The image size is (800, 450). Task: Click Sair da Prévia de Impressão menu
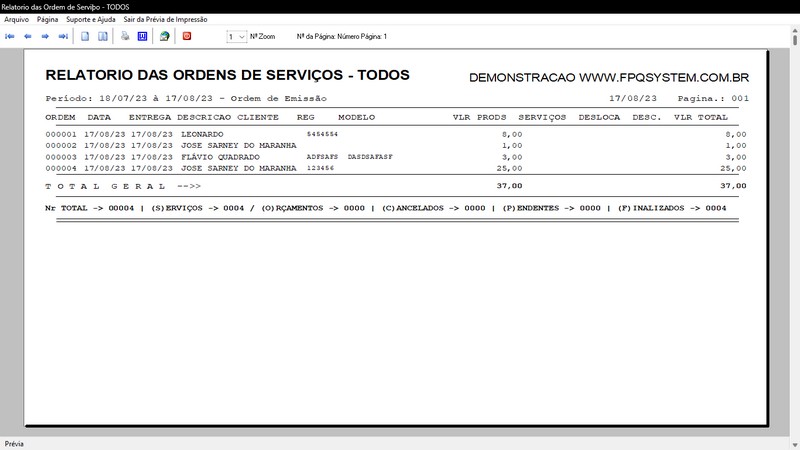(x=165, y=19)
